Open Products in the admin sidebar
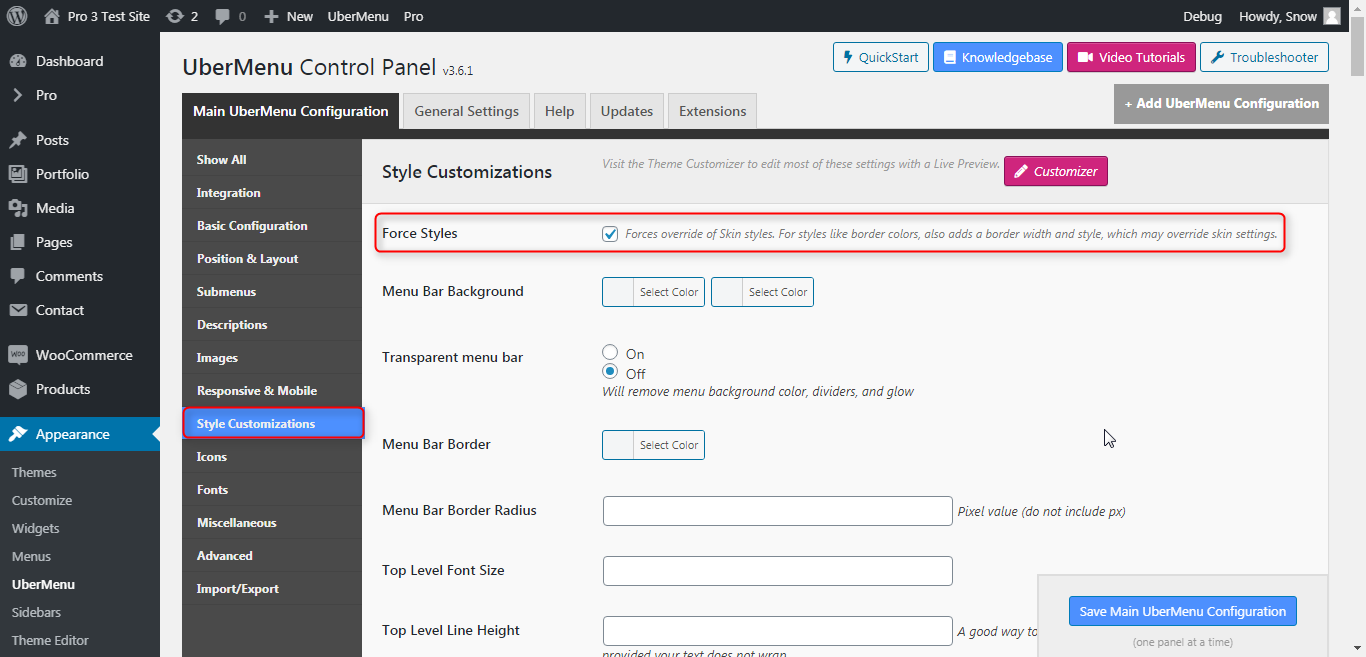The width and height of the screenshot is (1366, 657). [x=80, y=389]
